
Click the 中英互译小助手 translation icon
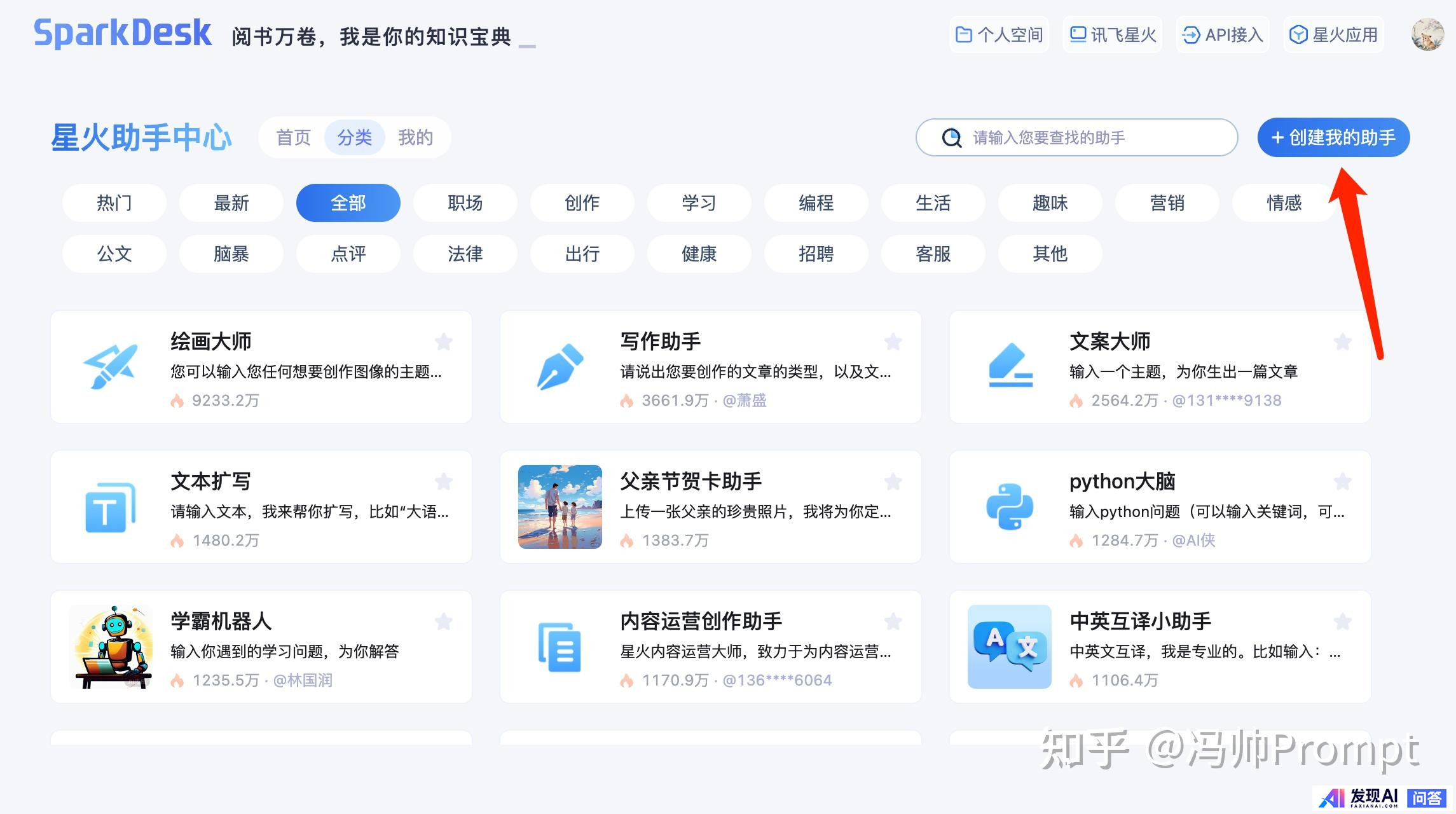pyautogui.click(x=1010, y=647)
